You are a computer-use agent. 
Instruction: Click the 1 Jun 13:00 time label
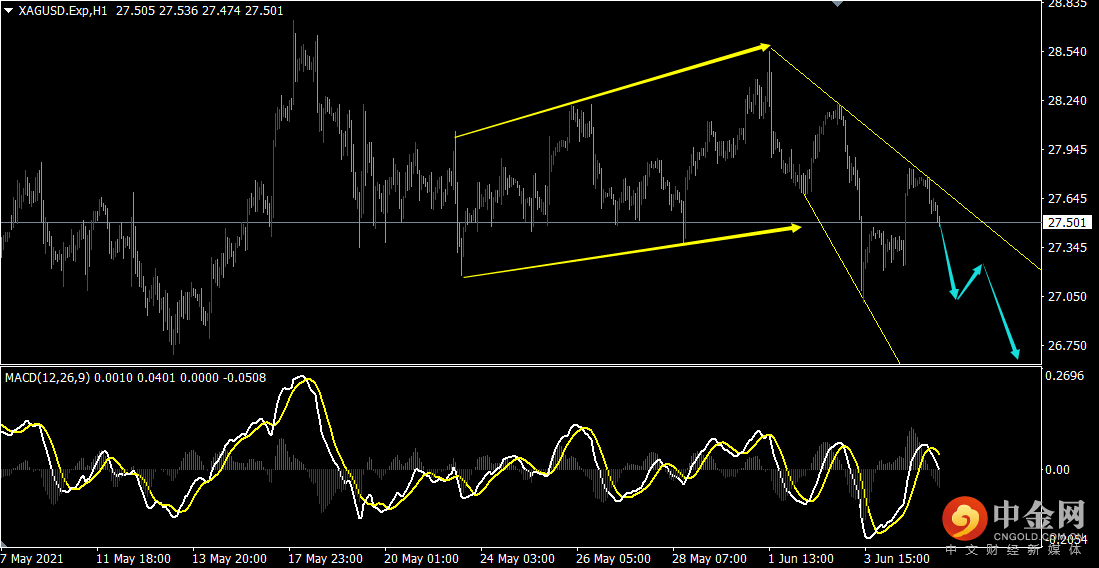[803, 560]
